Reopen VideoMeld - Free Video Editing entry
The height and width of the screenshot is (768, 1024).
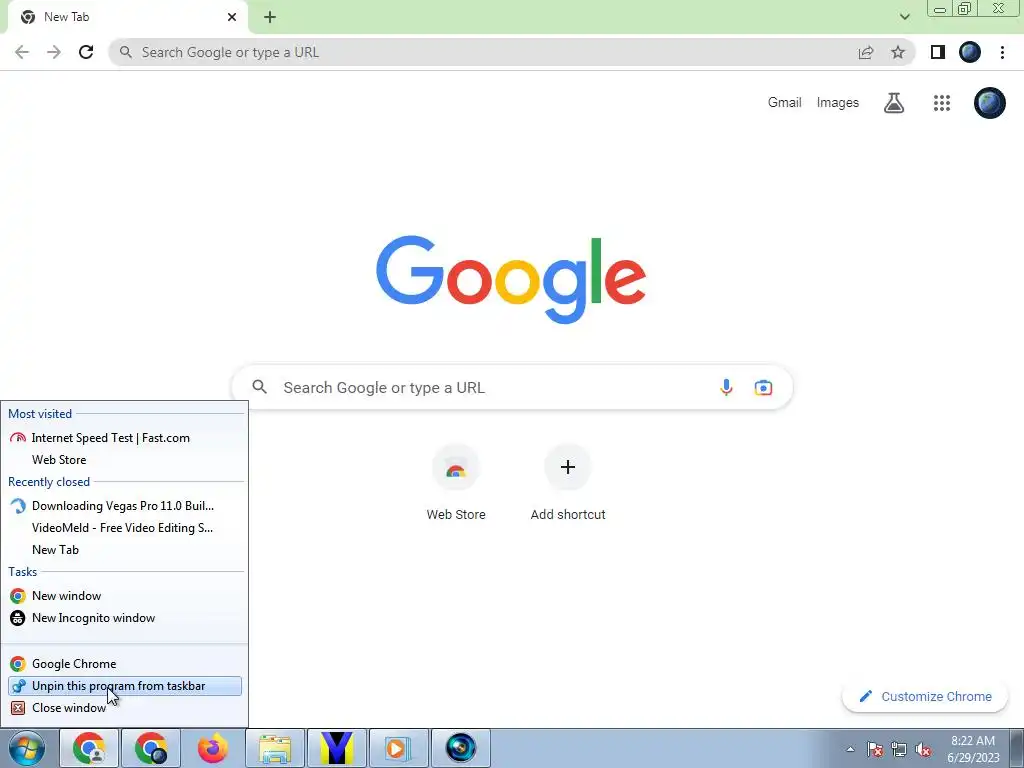(125, 528)
